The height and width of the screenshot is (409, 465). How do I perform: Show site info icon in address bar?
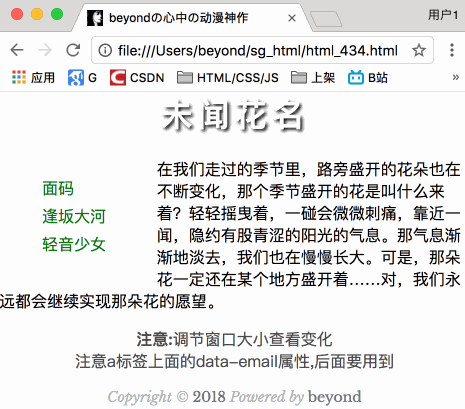pos(105,51)
